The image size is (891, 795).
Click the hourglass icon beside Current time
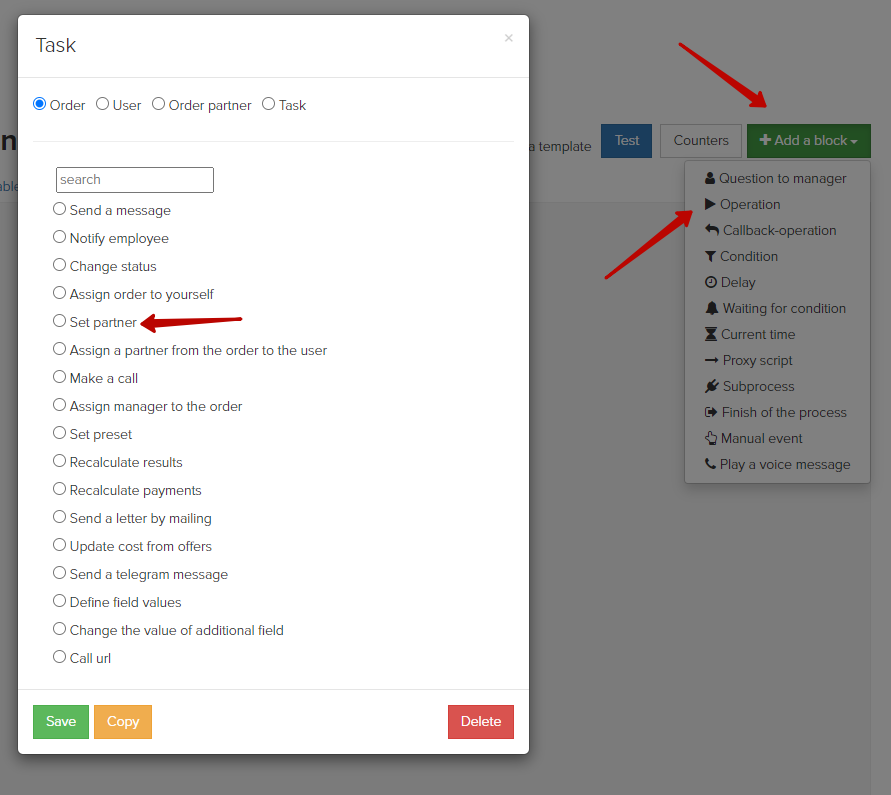711,334
